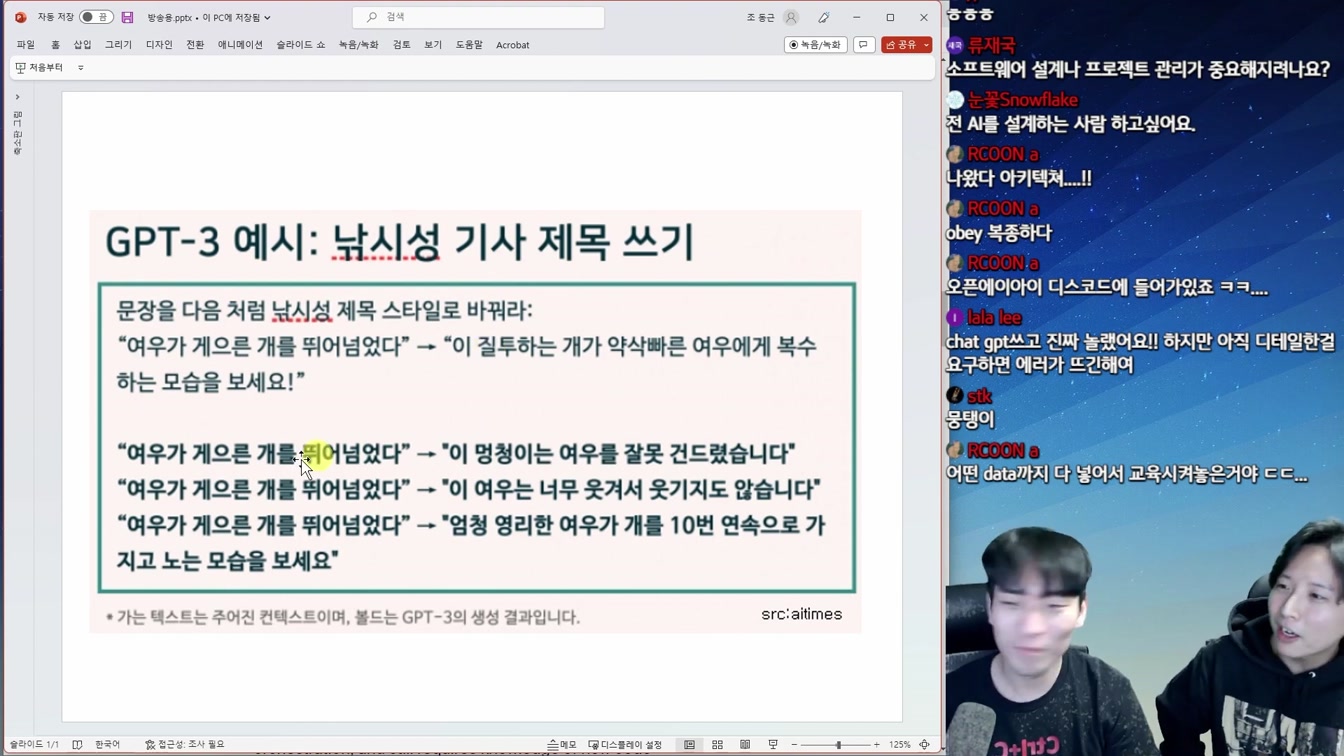1344x756 pixels.
Task: Click the 슬라이드 1/1 status bar indicator
Action: pos(34,745)
